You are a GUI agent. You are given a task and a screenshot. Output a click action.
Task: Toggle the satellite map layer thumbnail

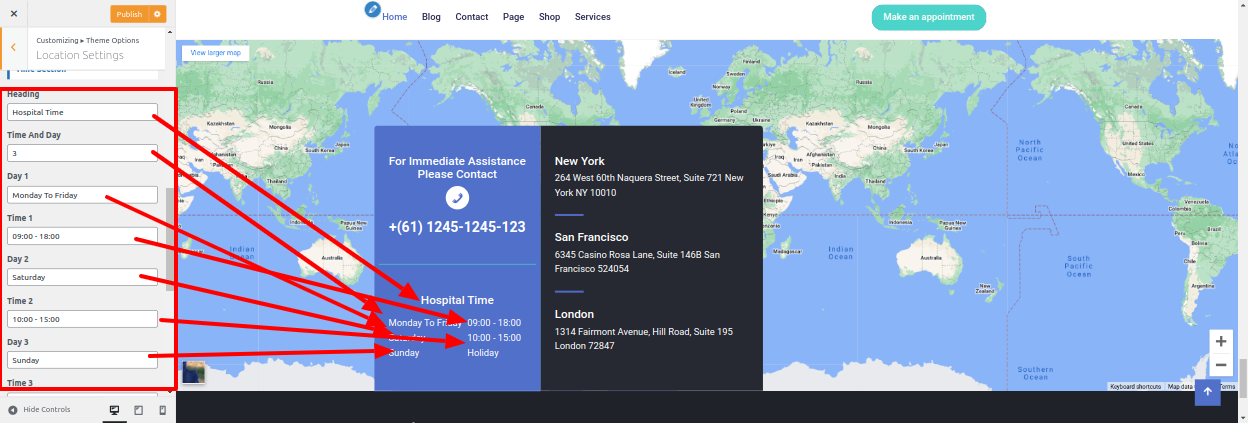[194, 372]
